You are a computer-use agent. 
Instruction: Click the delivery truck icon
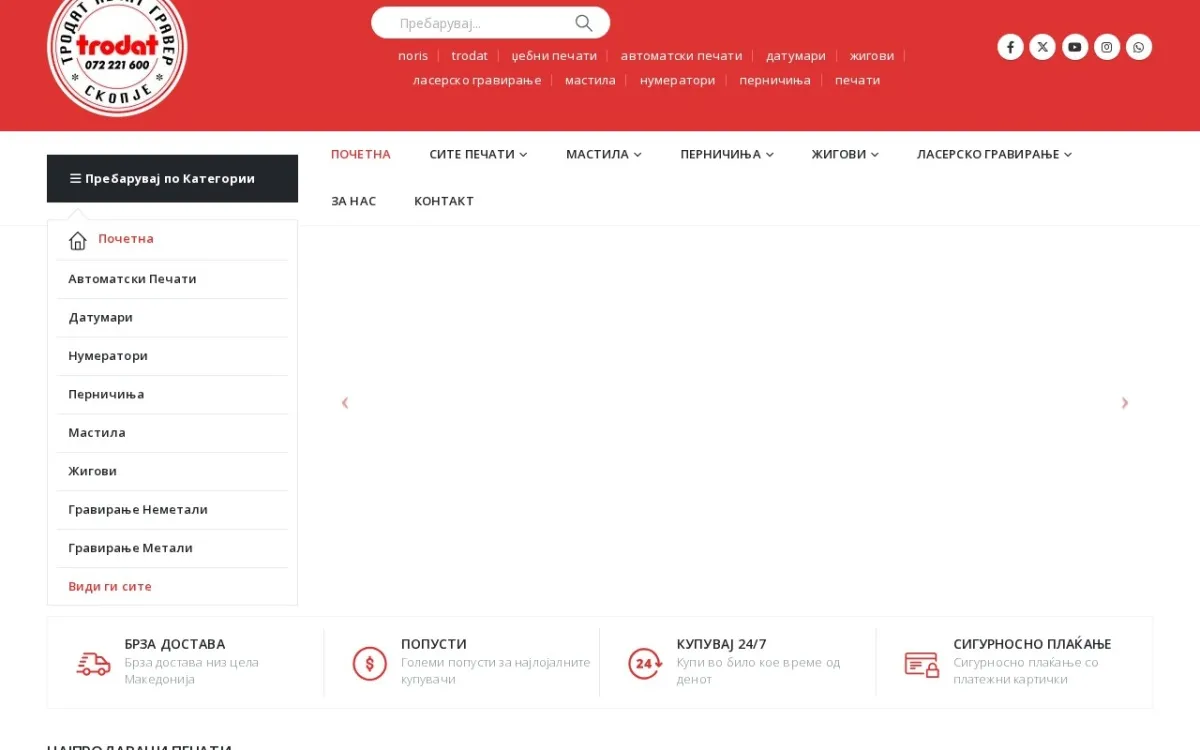[x=93, y=663]
